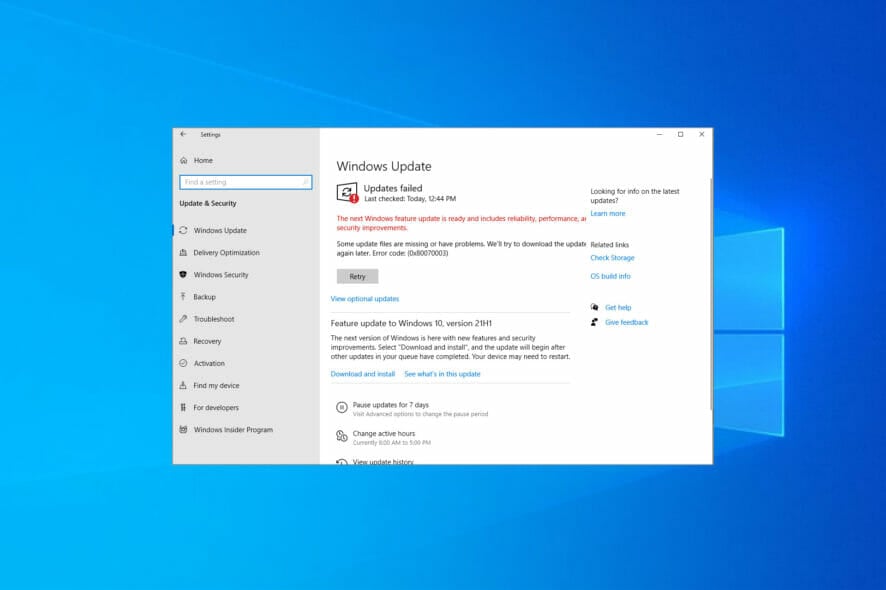Click the Updates failed status icon

tap(347, 193)
